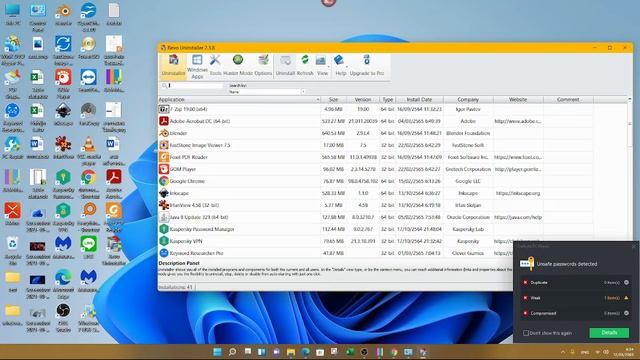Open This PC desktop icon

click(12, 15)
